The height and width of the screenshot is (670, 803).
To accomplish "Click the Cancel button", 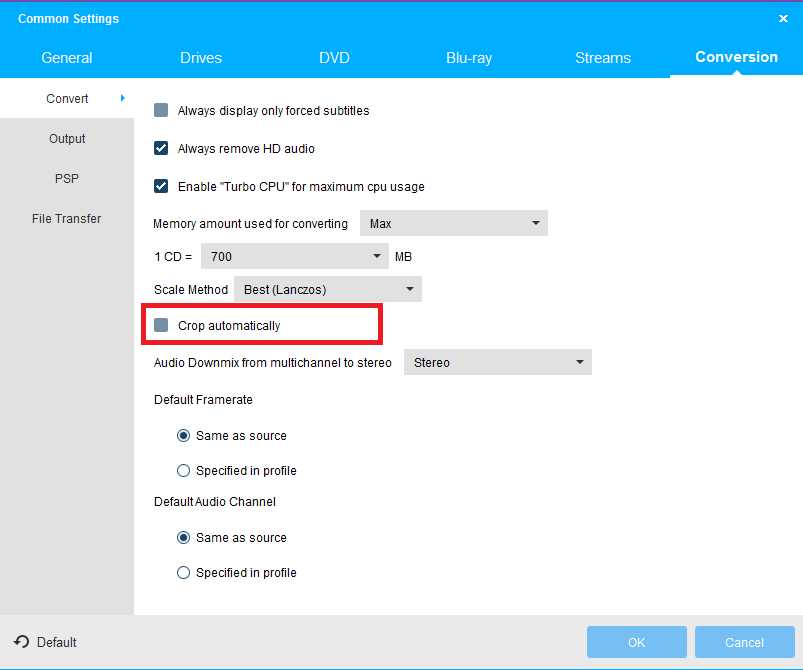I will (x=744, y=642).
